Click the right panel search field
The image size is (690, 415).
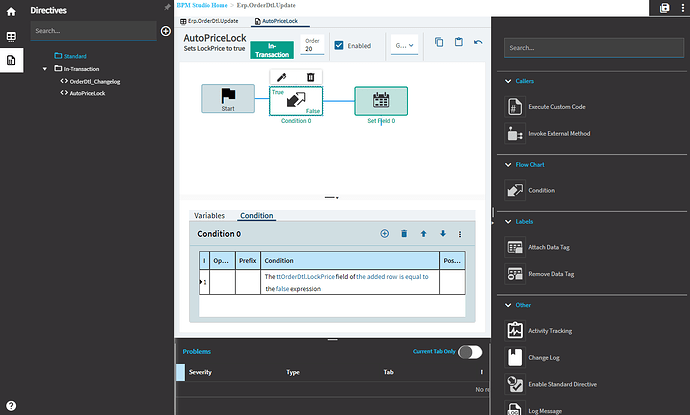coord(594,48)
